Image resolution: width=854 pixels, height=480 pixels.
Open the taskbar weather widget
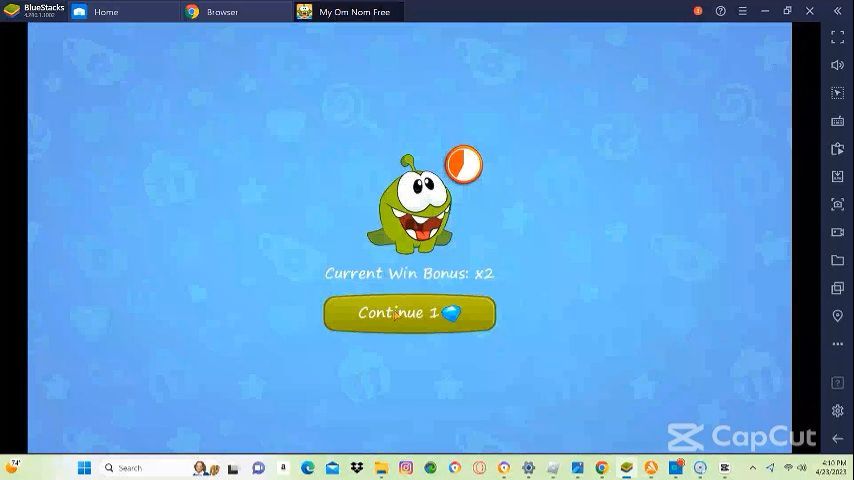tap(13, 467)
